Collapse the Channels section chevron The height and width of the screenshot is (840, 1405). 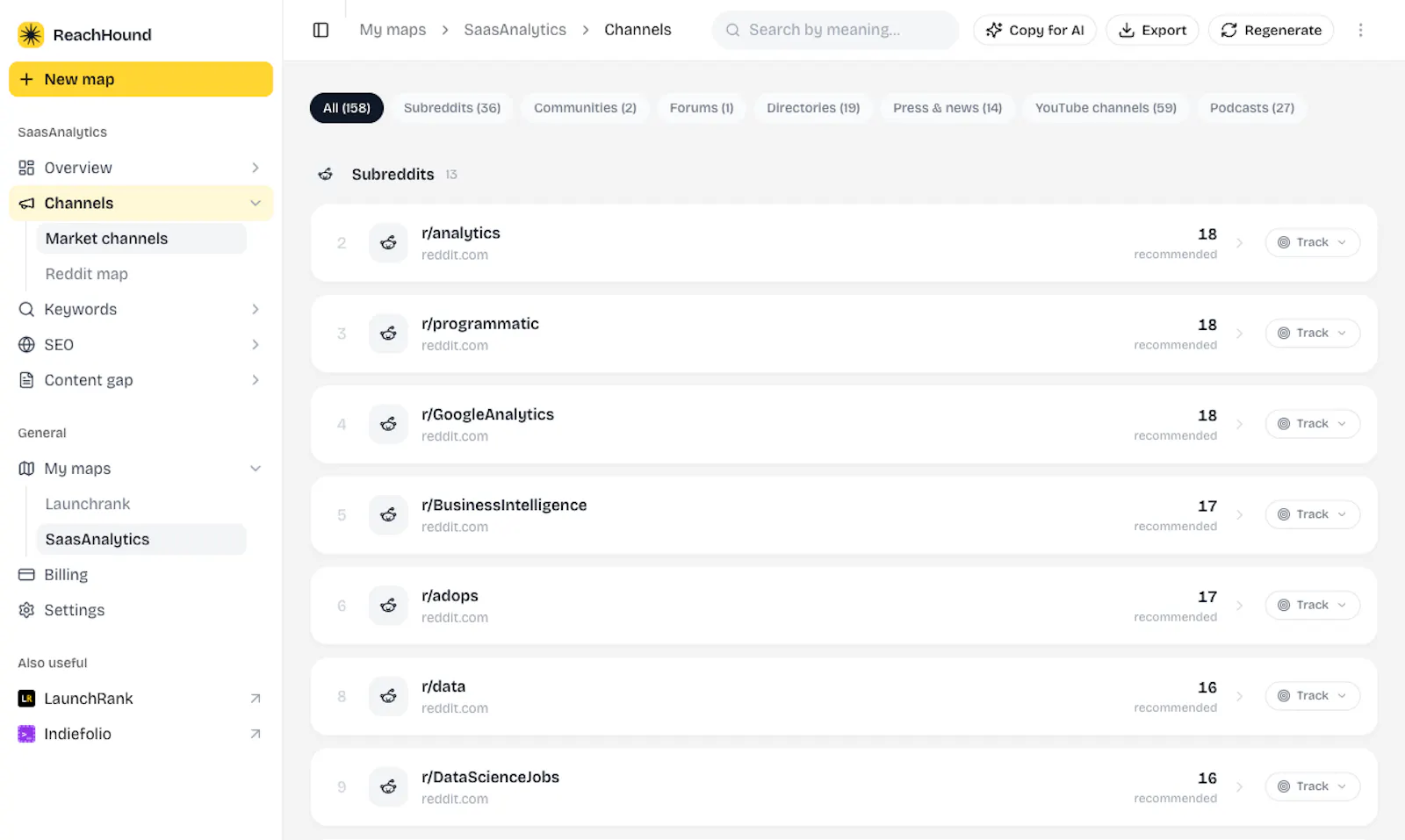coord(256,204)
